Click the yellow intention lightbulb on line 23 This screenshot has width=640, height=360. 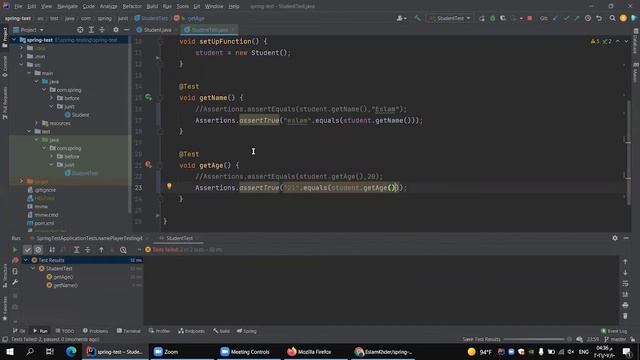(x=169, y=186)
